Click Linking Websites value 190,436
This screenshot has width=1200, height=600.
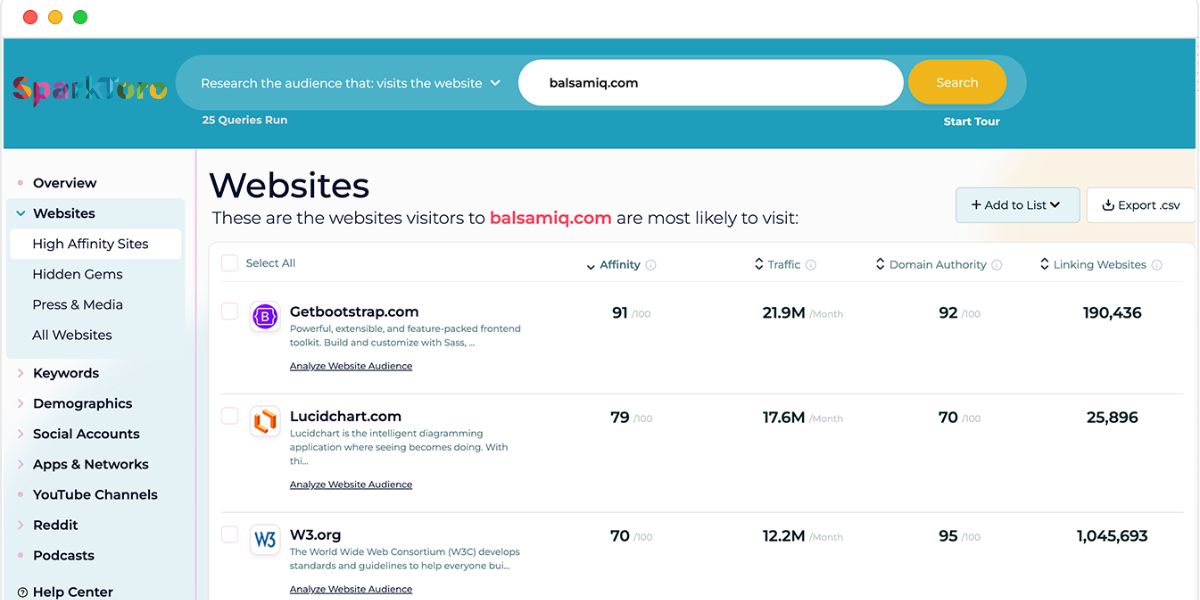click(x=1112, y=313)
